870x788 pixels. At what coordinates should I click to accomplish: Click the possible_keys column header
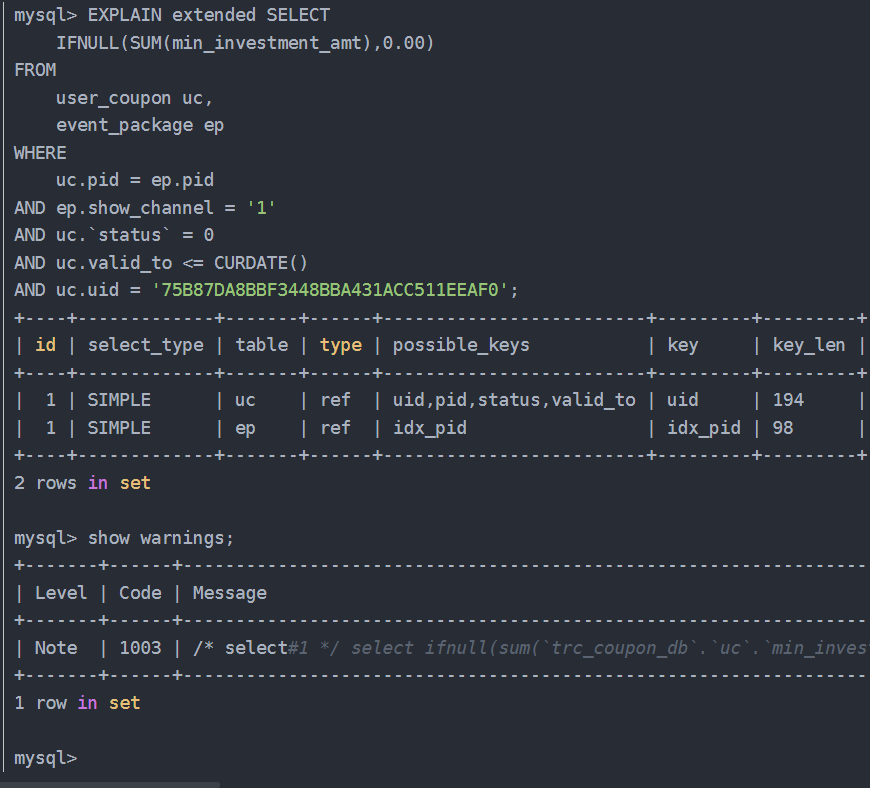pos(461,345)
